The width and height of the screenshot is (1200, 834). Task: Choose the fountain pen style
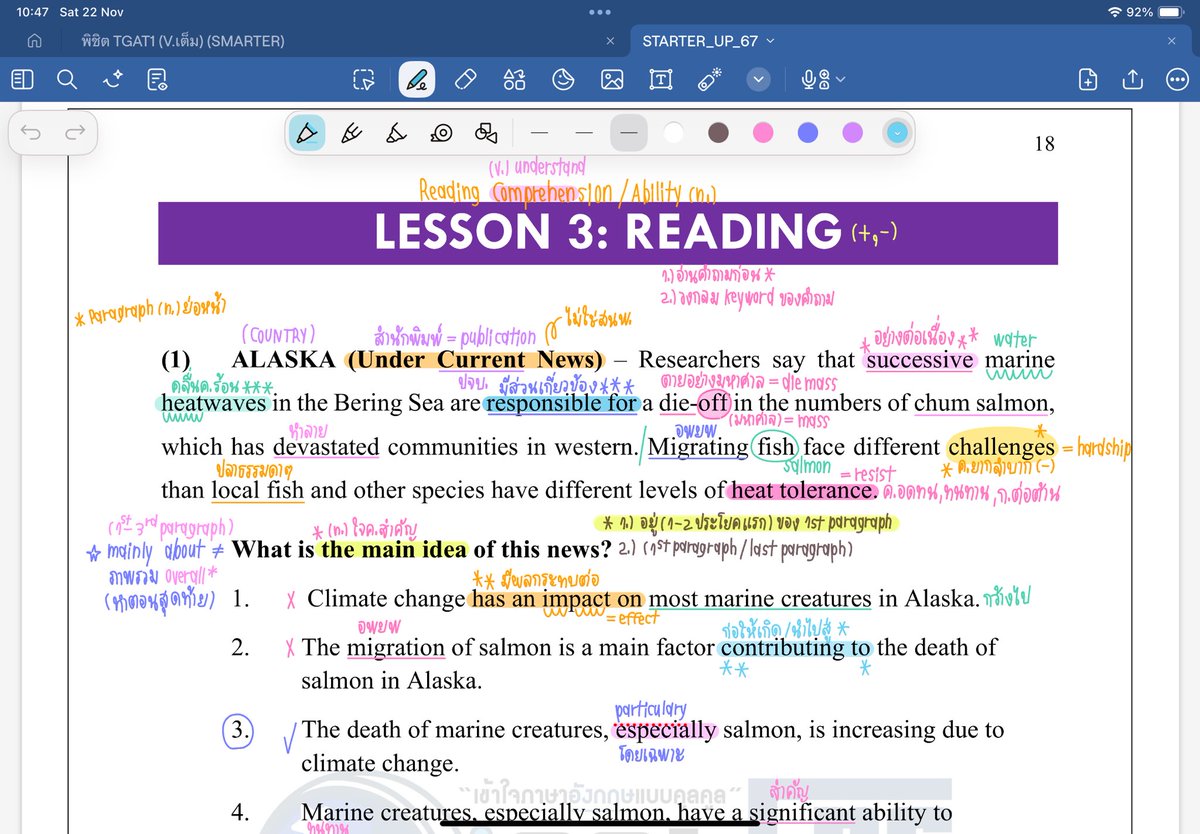pos(307,133)
